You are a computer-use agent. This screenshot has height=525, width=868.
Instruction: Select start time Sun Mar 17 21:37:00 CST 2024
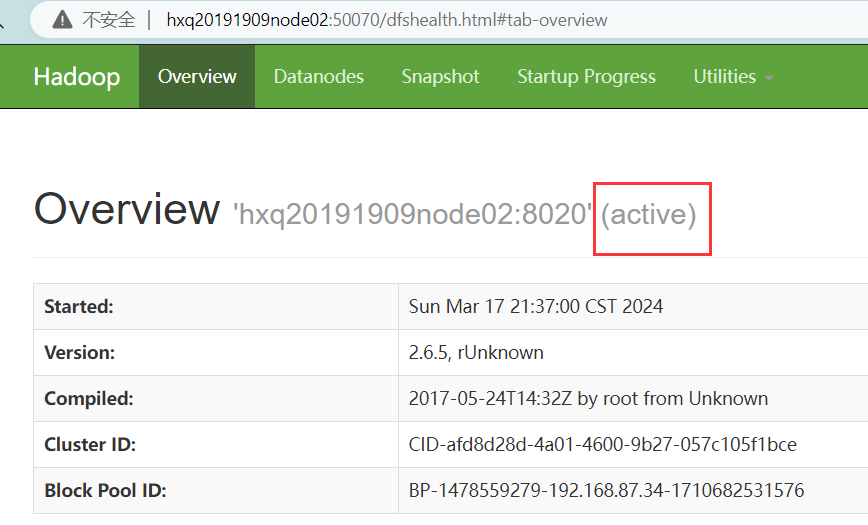click(x=536, y=306)
